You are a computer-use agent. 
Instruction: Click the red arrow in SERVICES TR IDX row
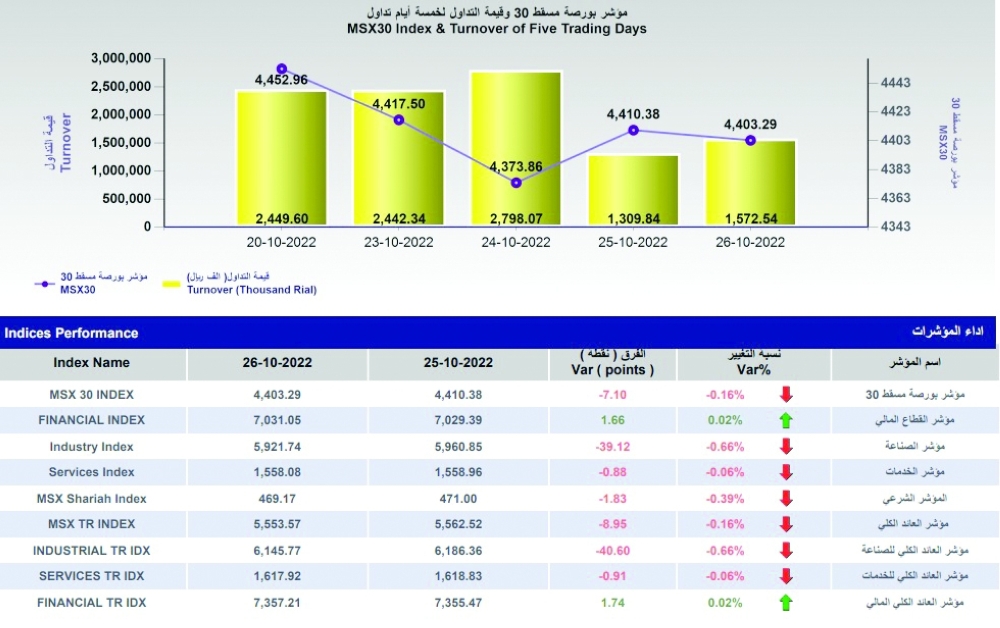785,576
